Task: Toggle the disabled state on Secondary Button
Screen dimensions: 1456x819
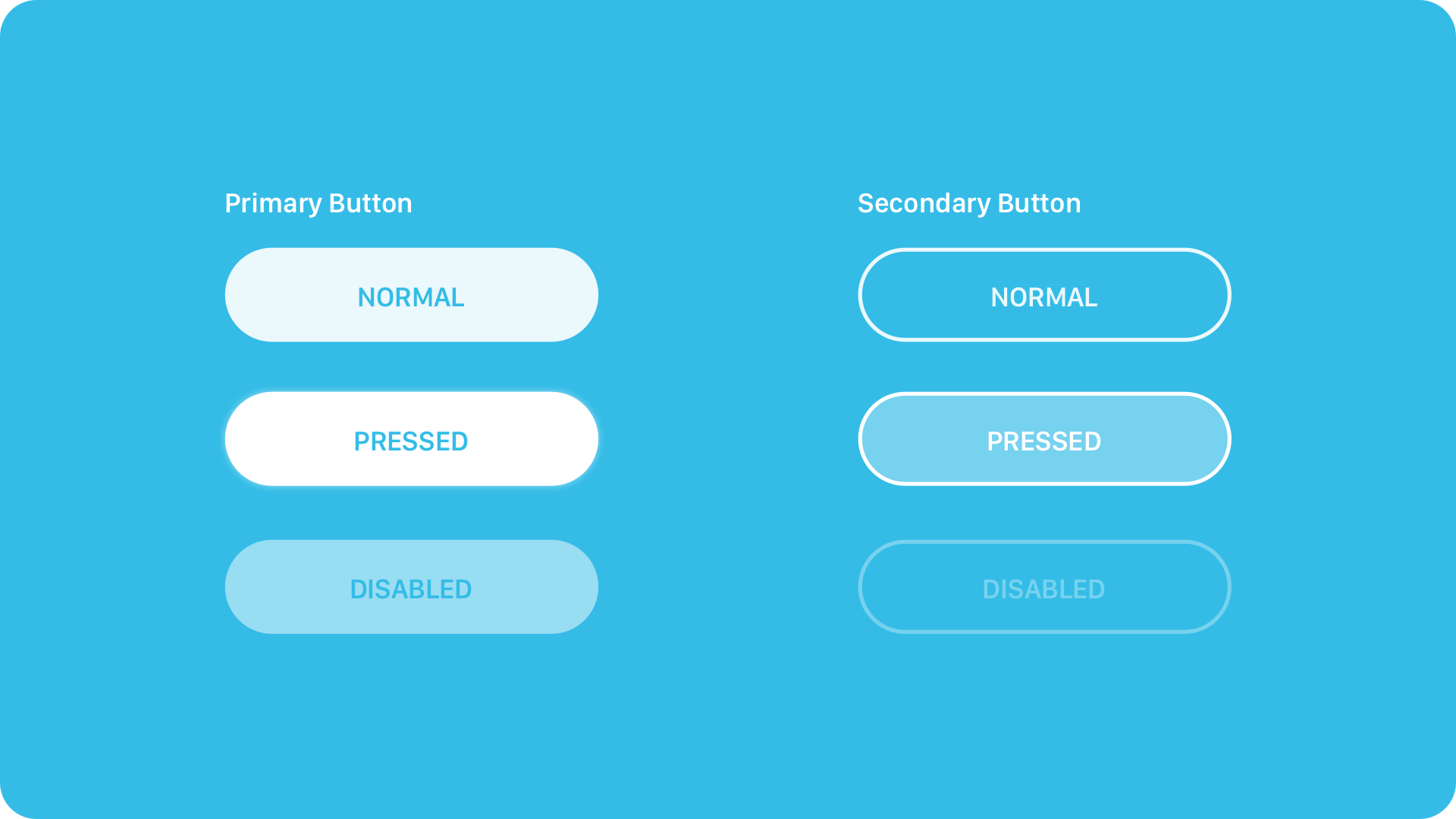Action: tap(1044, 586)
